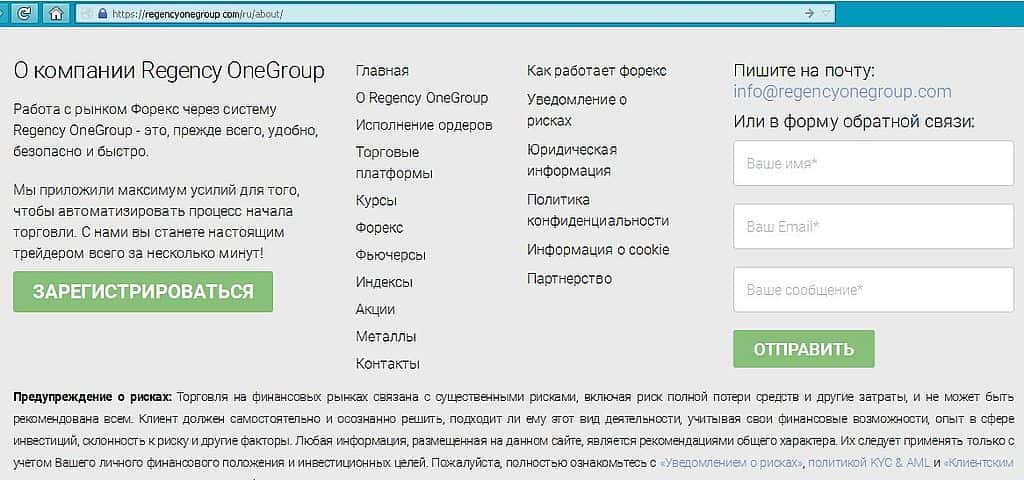Click the browser reload icon
1024x480 pixels.
point(27,13)
